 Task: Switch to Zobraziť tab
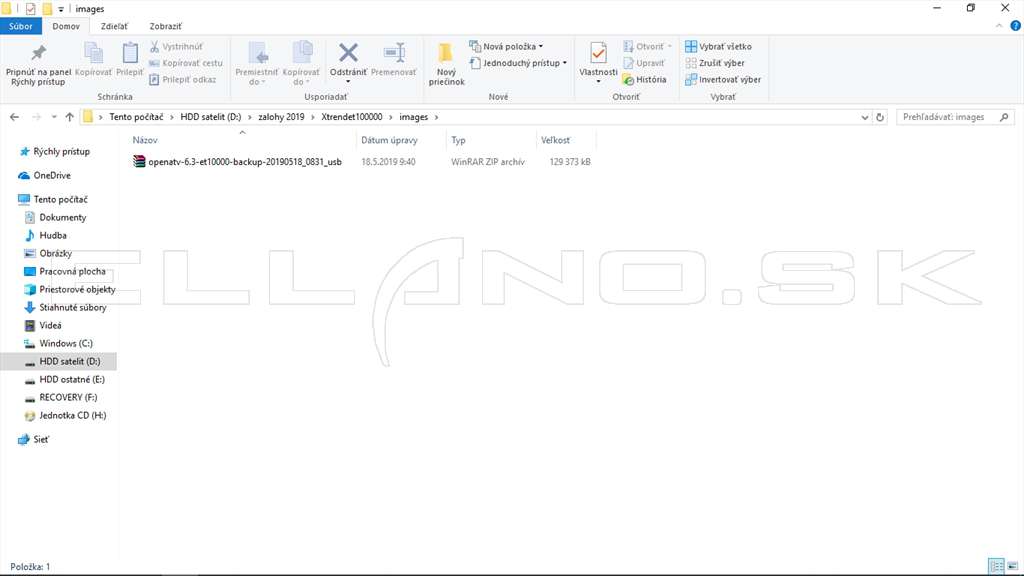tap(165, 26)
